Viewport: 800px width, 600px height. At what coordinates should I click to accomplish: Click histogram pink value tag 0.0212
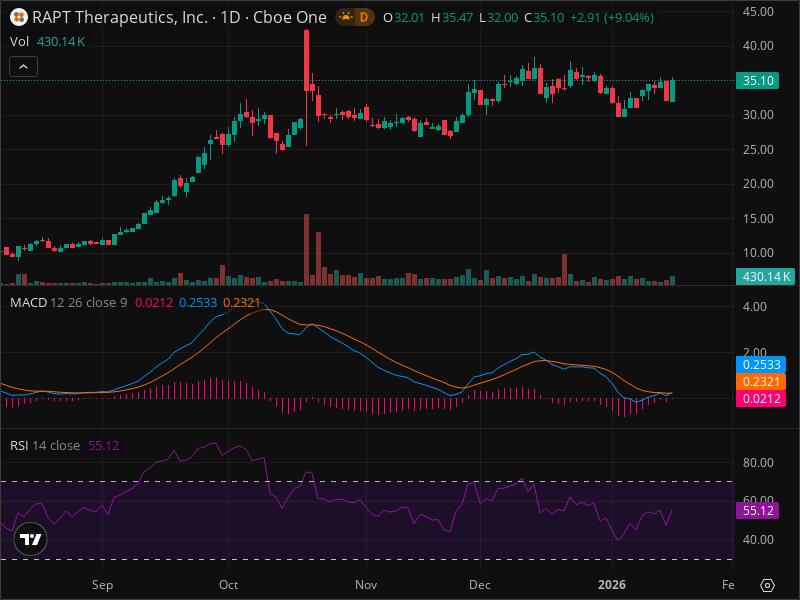point(761,398)
